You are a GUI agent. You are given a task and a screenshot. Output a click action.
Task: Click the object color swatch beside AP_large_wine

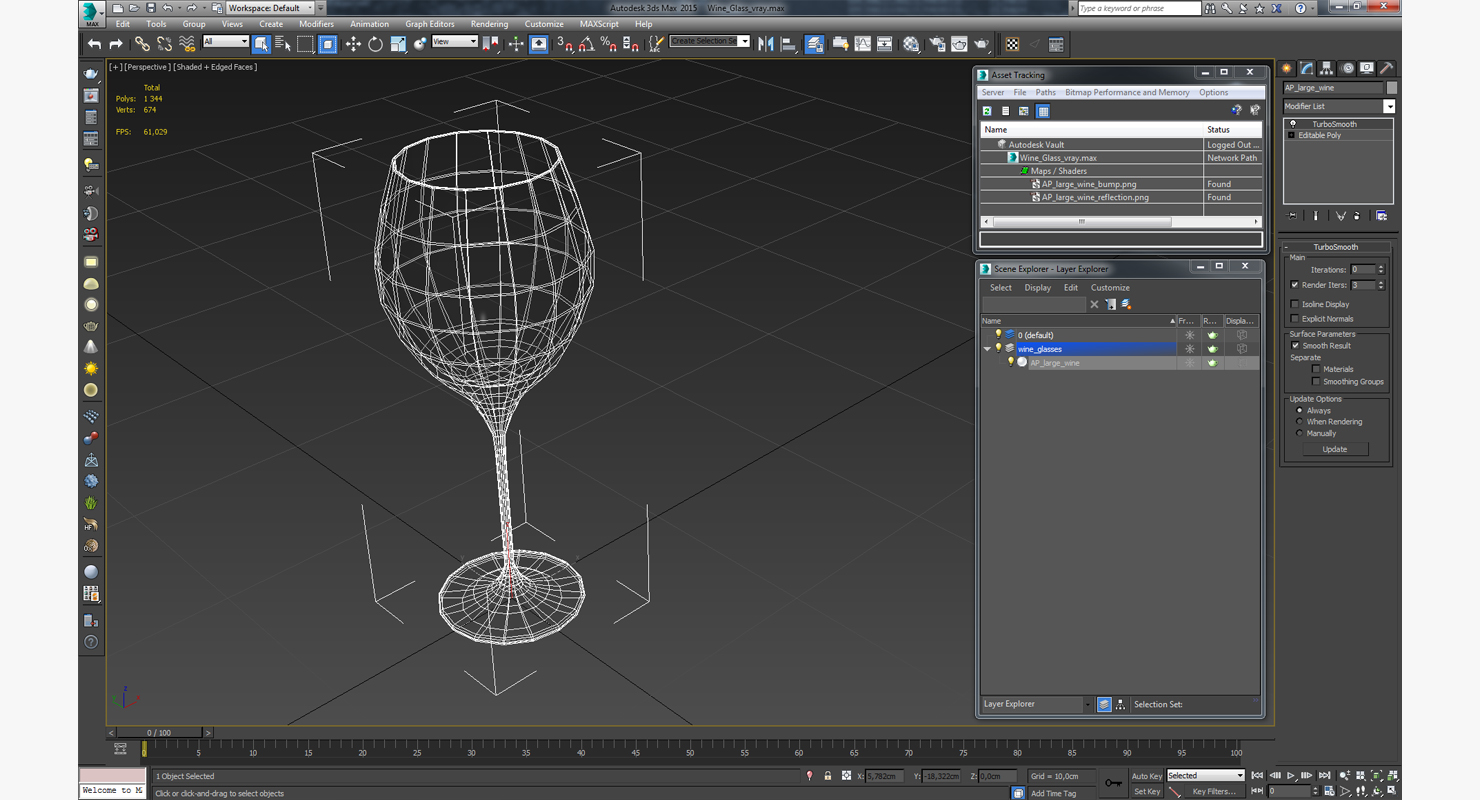[1392, 88]
